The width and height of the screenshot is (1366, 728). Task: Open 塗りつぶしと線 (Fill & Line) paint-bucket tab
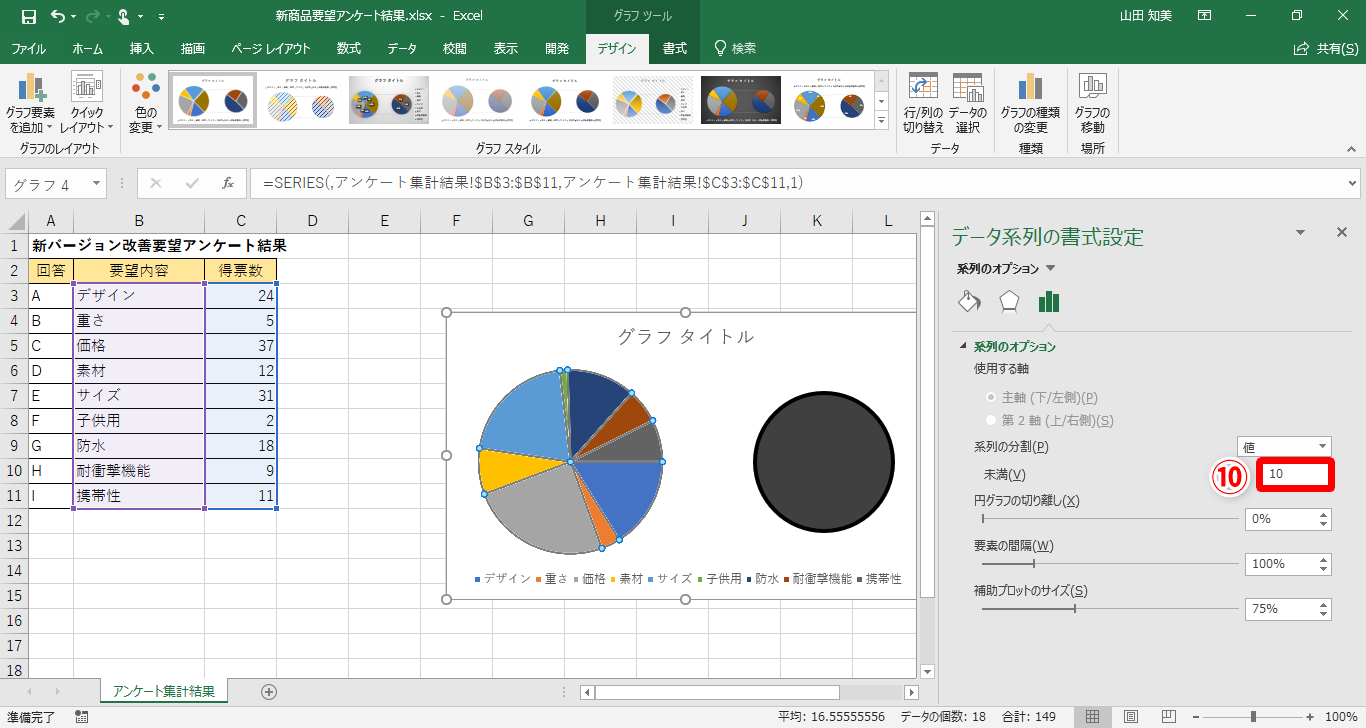tap(969, 302)
